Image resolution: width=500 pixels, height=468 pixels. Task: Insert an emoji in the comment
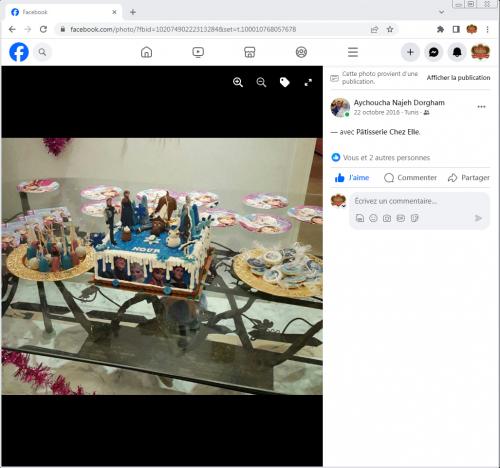pos(373,218)
